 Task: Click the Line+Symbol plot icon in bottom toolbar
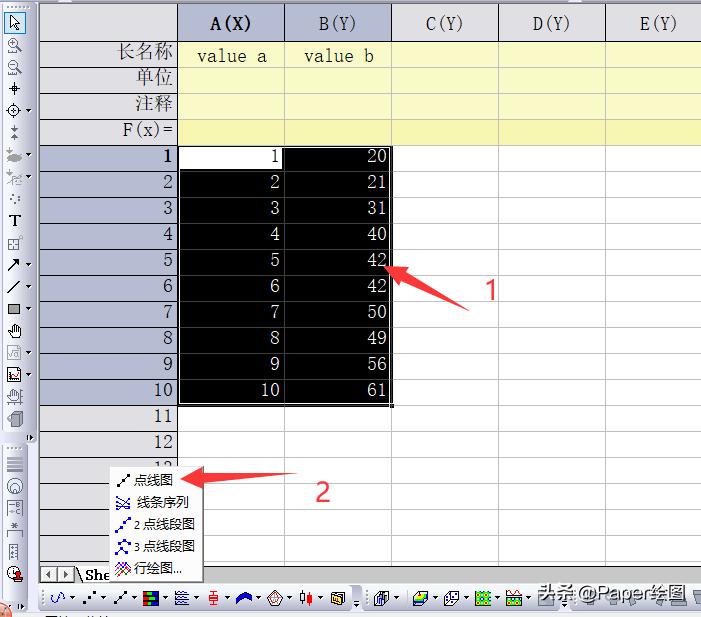point(120,598)
